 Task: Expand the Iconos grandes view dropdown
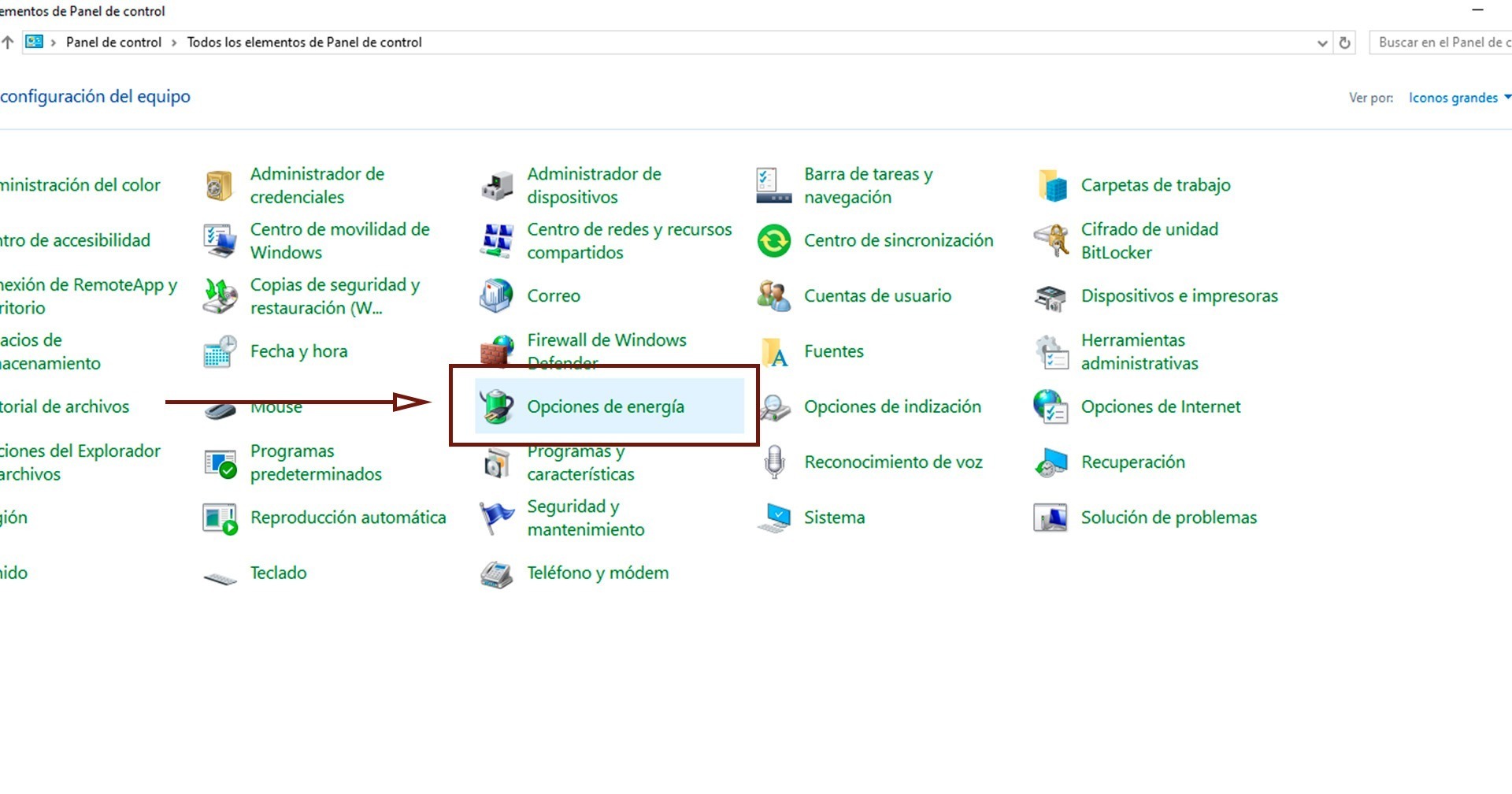1458,98
